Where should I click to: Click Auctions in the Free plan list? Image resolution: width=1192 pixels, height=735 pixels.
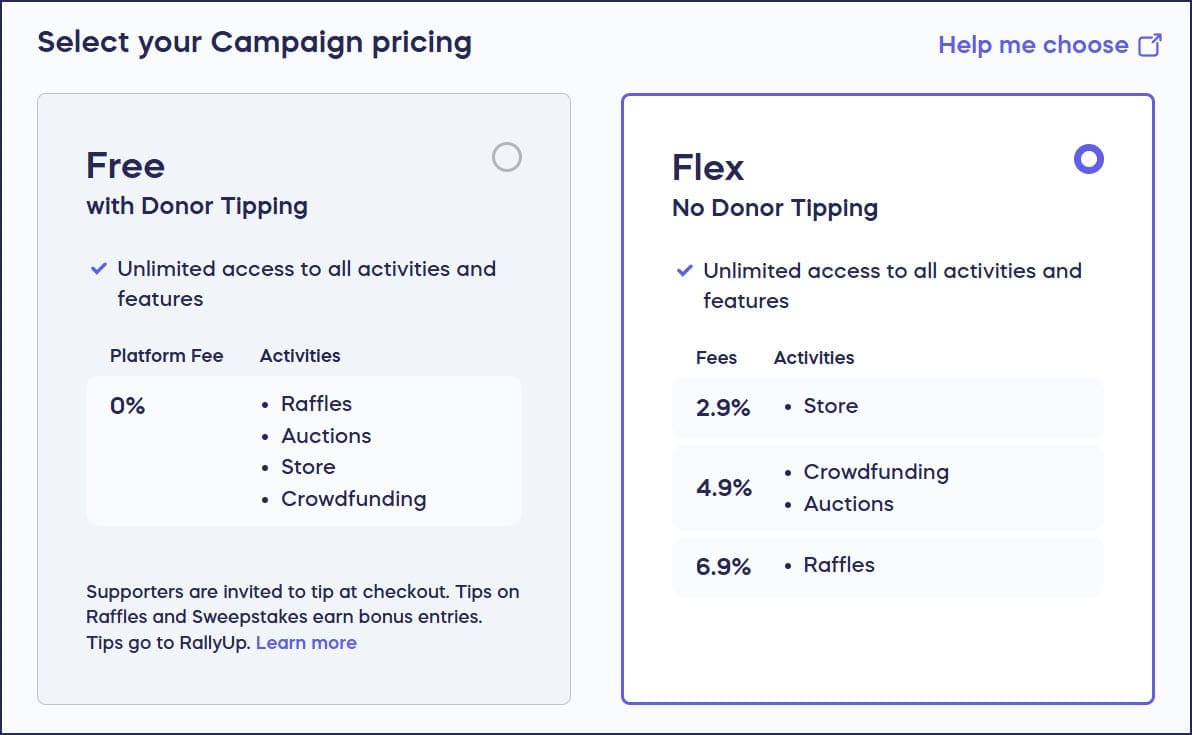pyautogui.click(x=326, y=436)
